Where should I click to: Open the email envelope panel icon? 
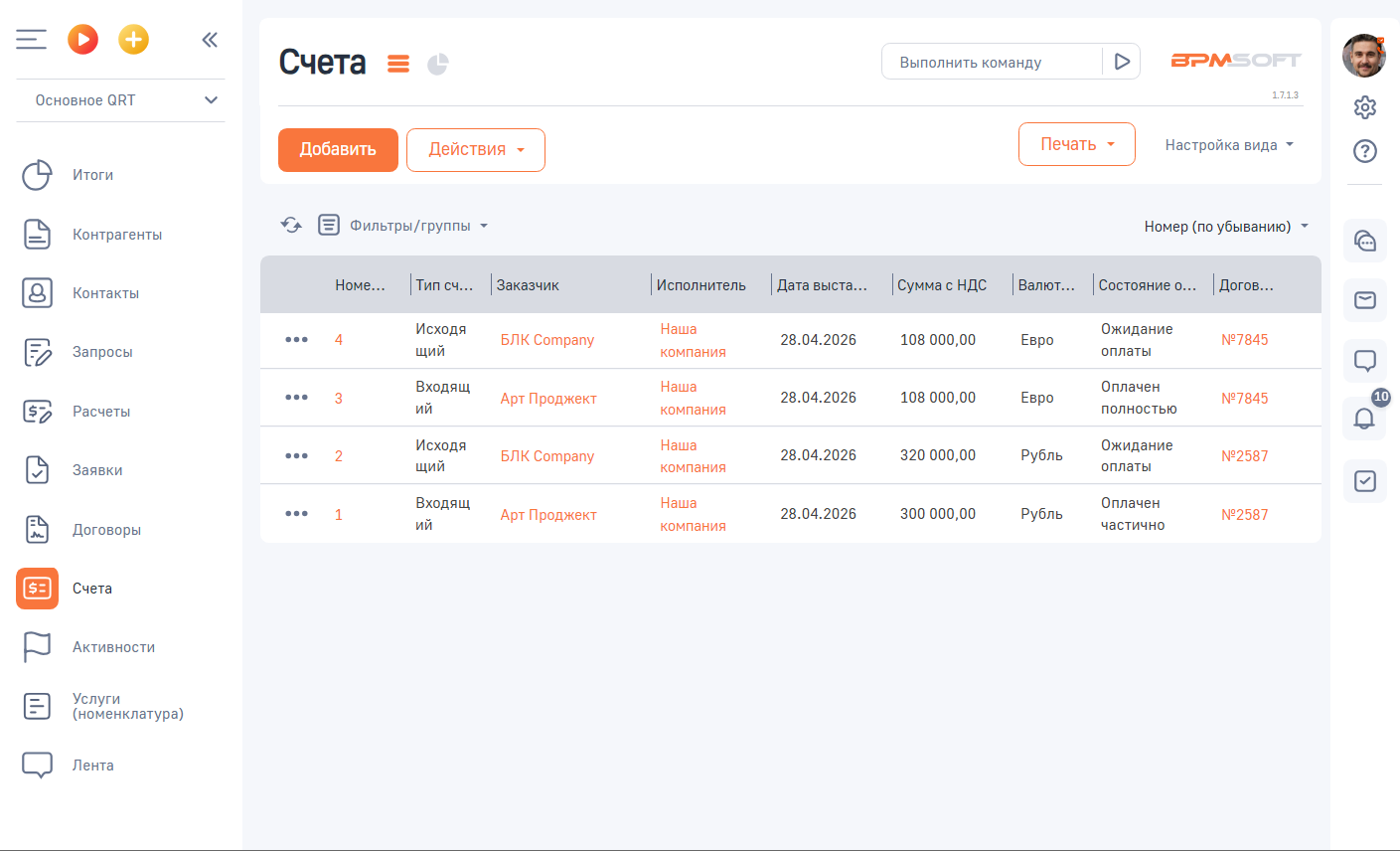[1364, 300]
